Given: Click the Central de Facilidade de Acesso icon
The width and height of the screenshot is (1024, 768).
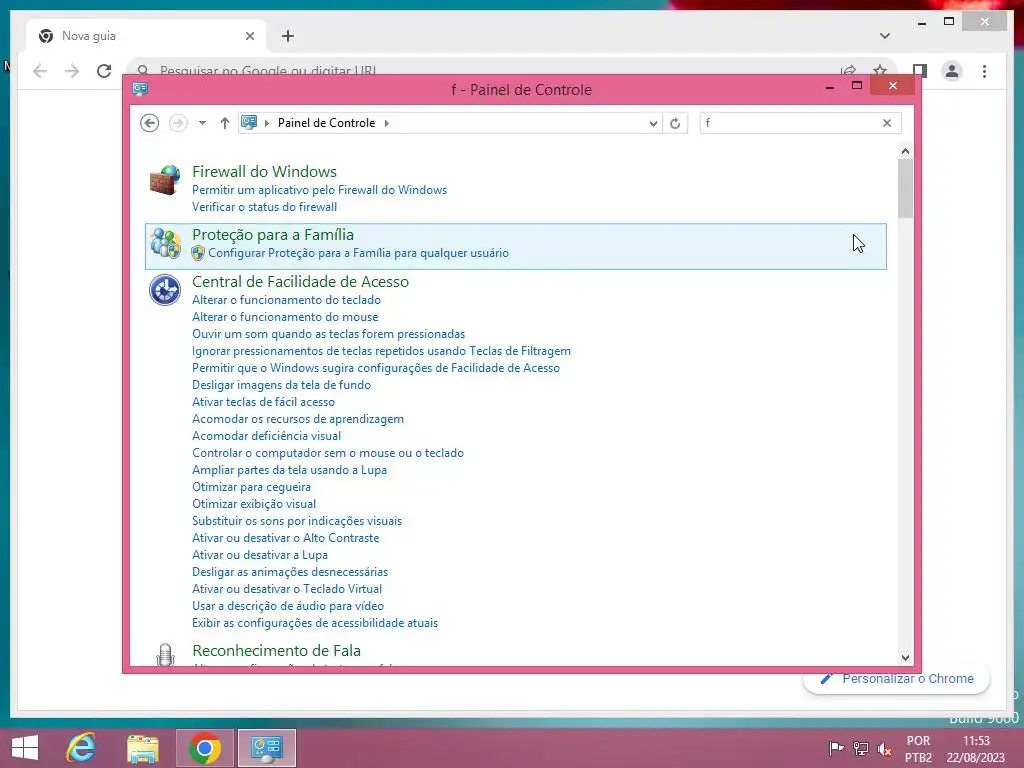Looking at the screenshot, I should click(x=165, y=290).
